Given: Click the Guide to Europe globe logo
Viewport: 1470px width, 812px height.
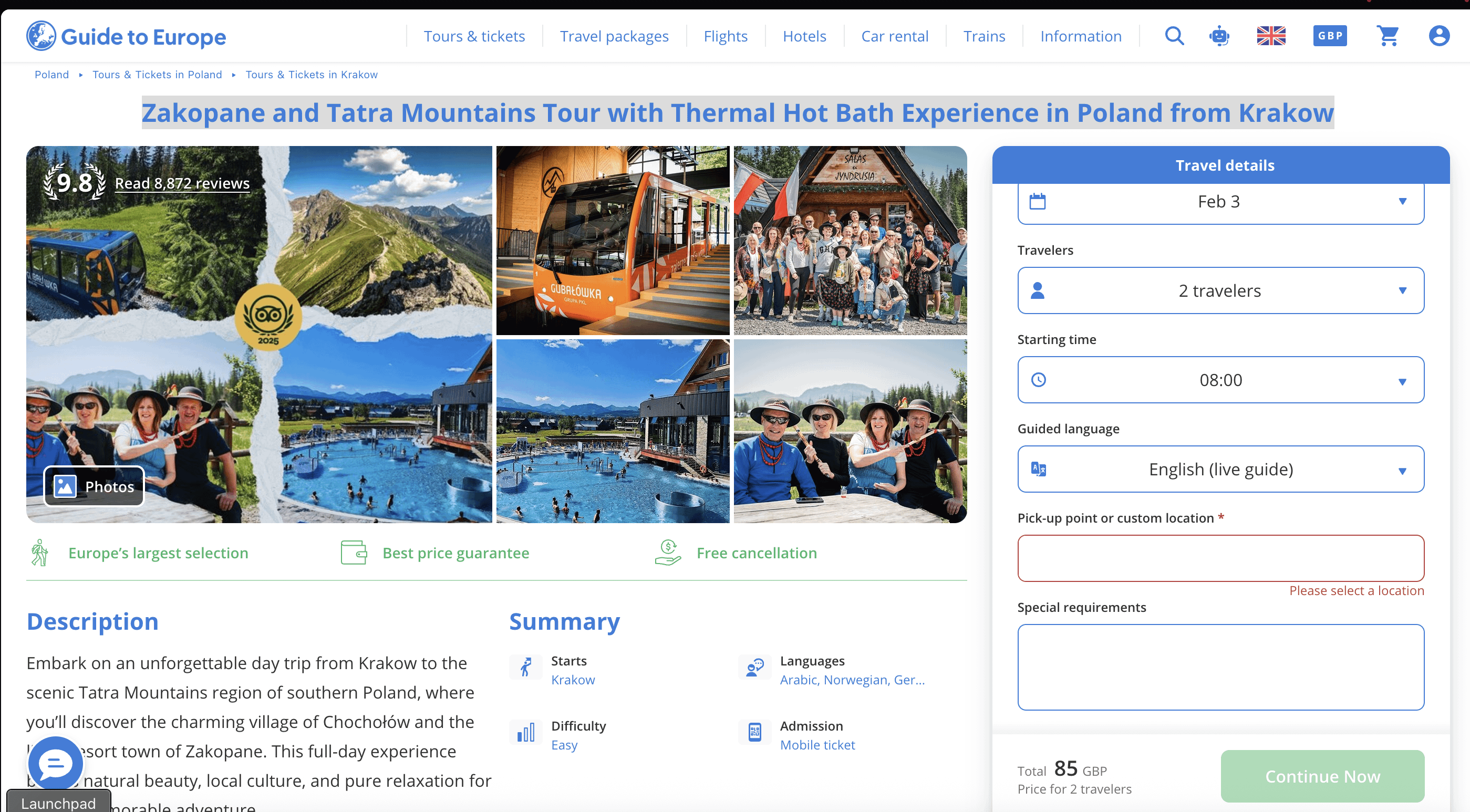Looking at the screenshot, I should (x=41, y=36).
